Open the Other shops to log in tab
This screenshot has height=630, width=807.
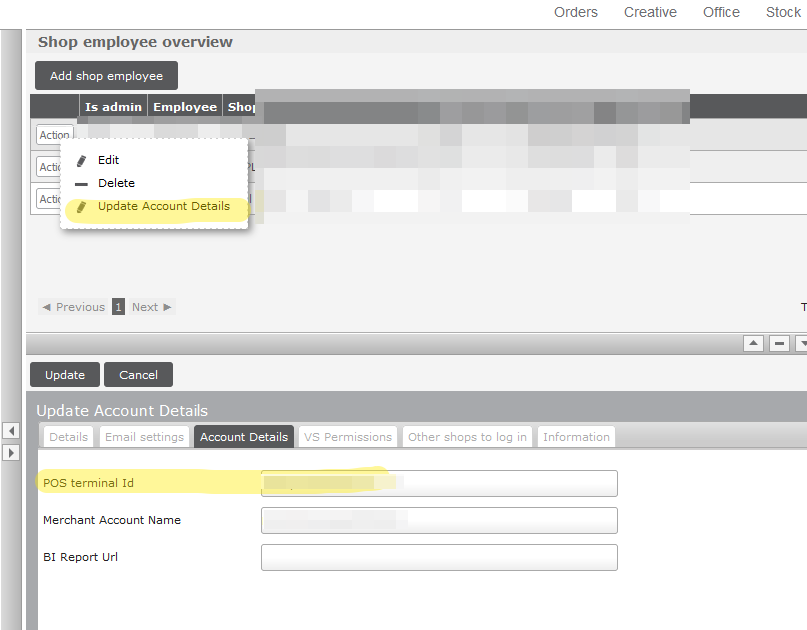click(x=467, y=437)
